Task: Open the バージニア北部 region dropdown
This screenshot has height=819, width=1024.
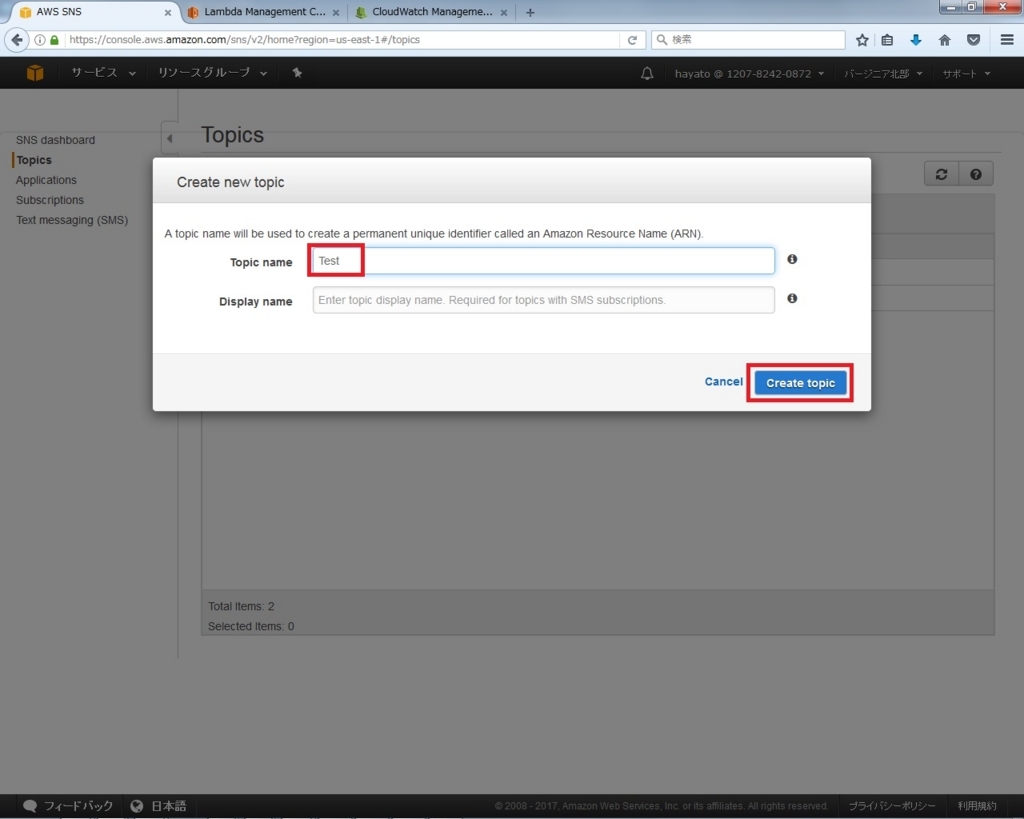Action: click(x=883, y=74)
